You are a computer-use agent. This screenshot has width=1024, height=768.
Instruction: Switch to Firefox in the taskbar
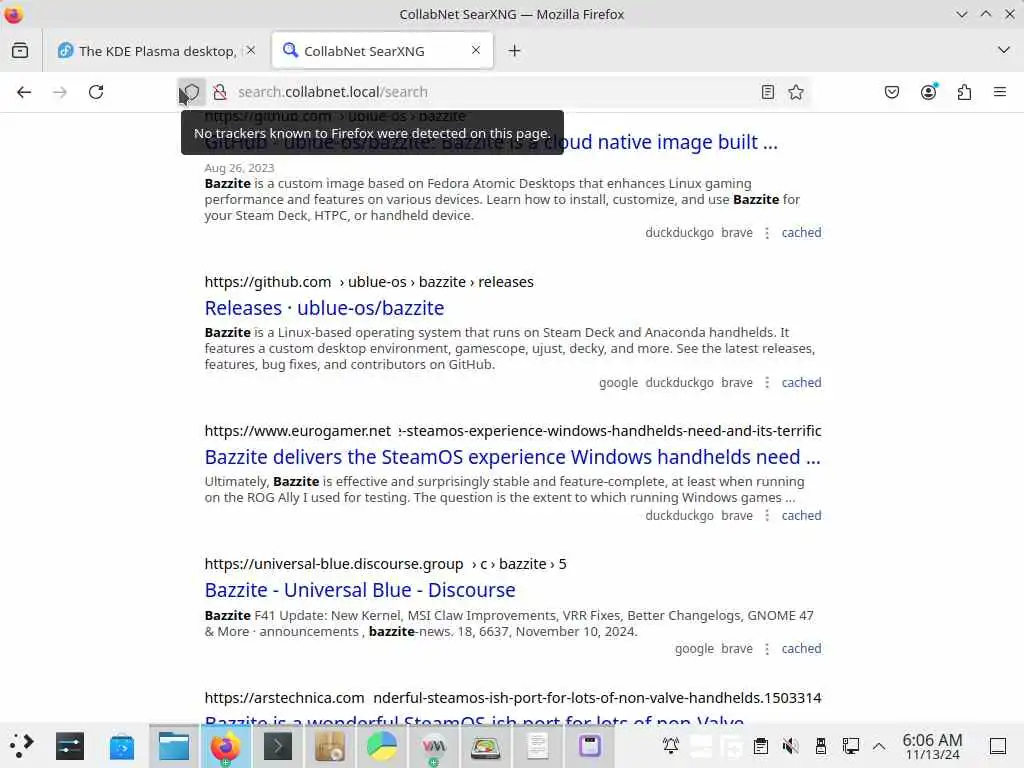(x=225, y=746)
